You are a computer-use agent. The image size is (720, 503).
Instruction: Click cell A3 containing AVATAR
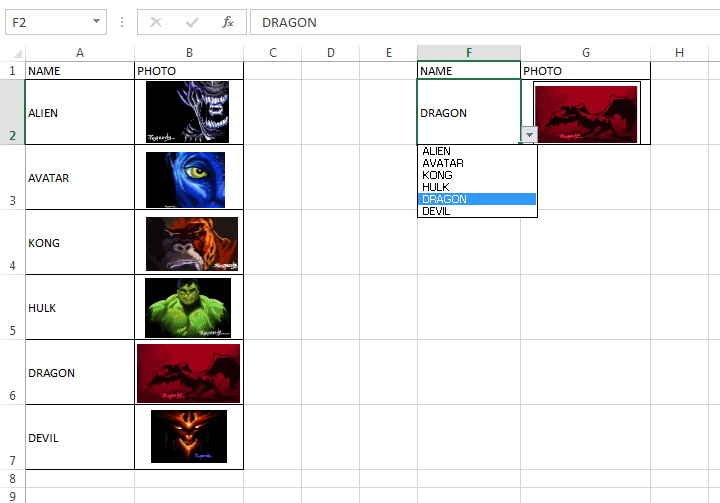pyautogui.click(x=80, y=177)
